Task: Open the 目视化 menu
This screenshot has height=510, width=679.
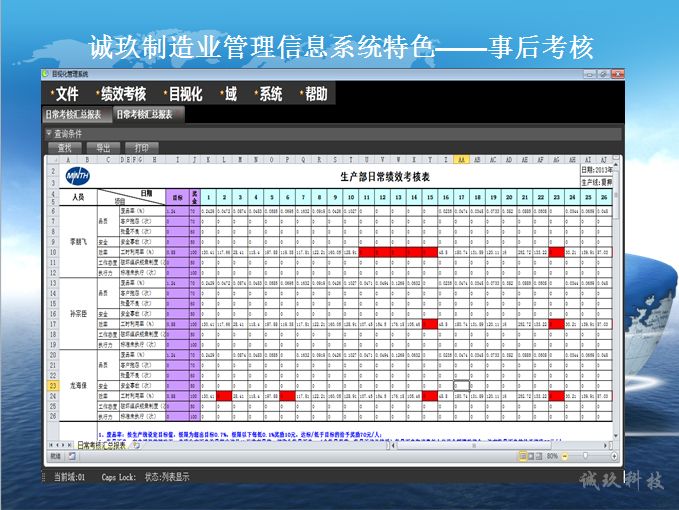Action: (183, 94)
